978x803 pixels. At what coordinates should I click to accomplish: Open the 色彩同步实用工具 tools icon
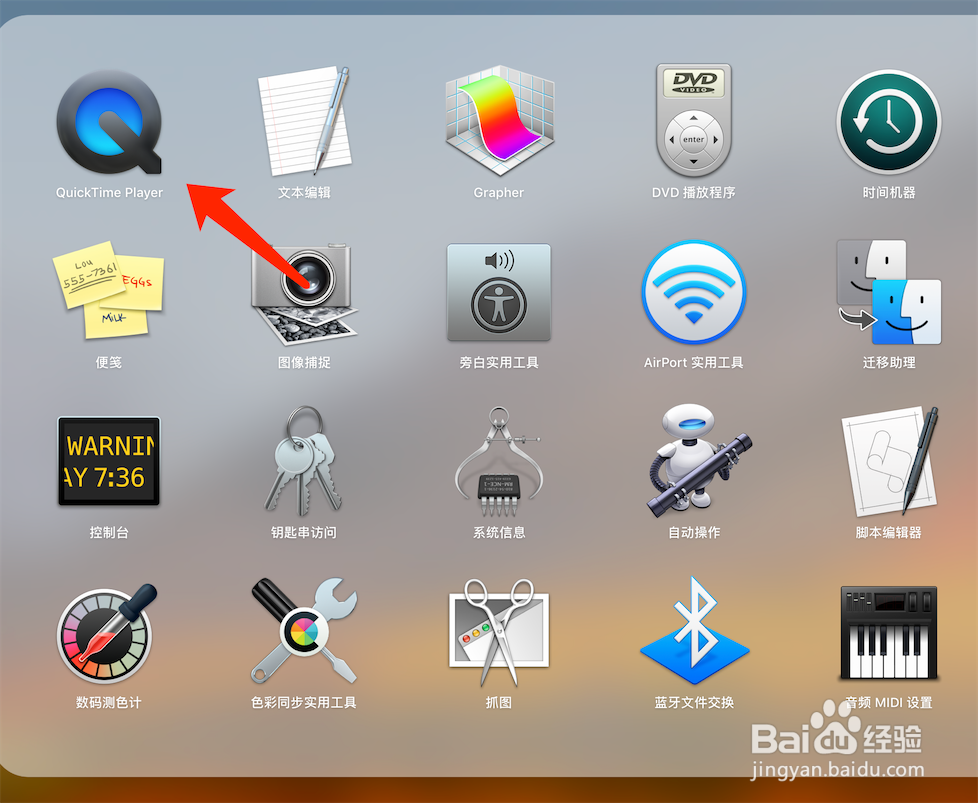point(304,630)
